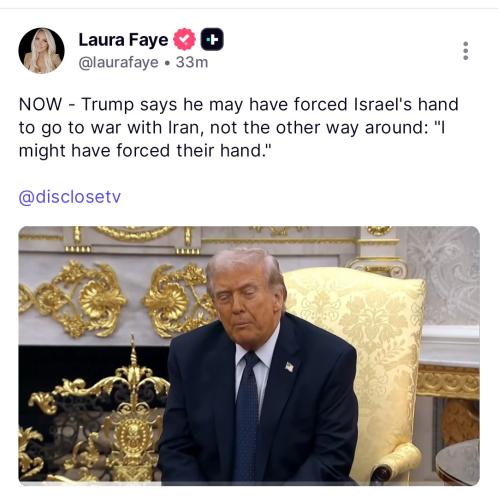Click the quote "might have forced their hand."
498x500 pixels.
point(145,151)
